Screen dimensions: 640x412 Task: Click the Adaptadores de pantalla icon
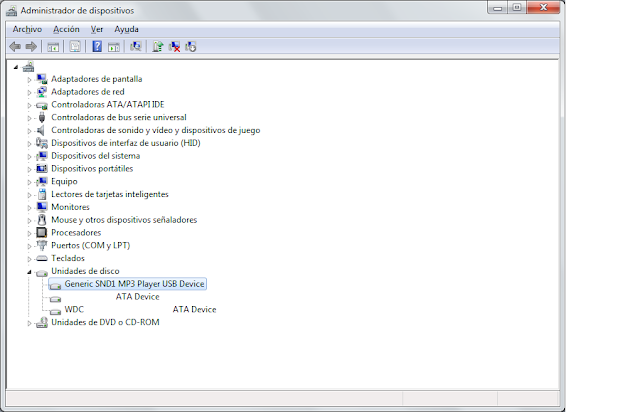(42, 79)
